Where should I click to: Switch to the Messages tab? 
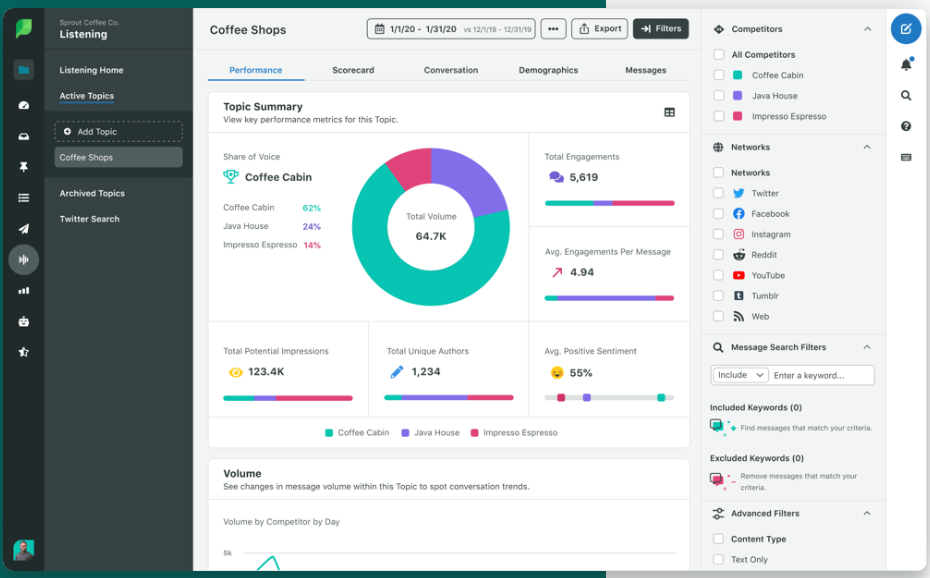[x=645, y=70]
